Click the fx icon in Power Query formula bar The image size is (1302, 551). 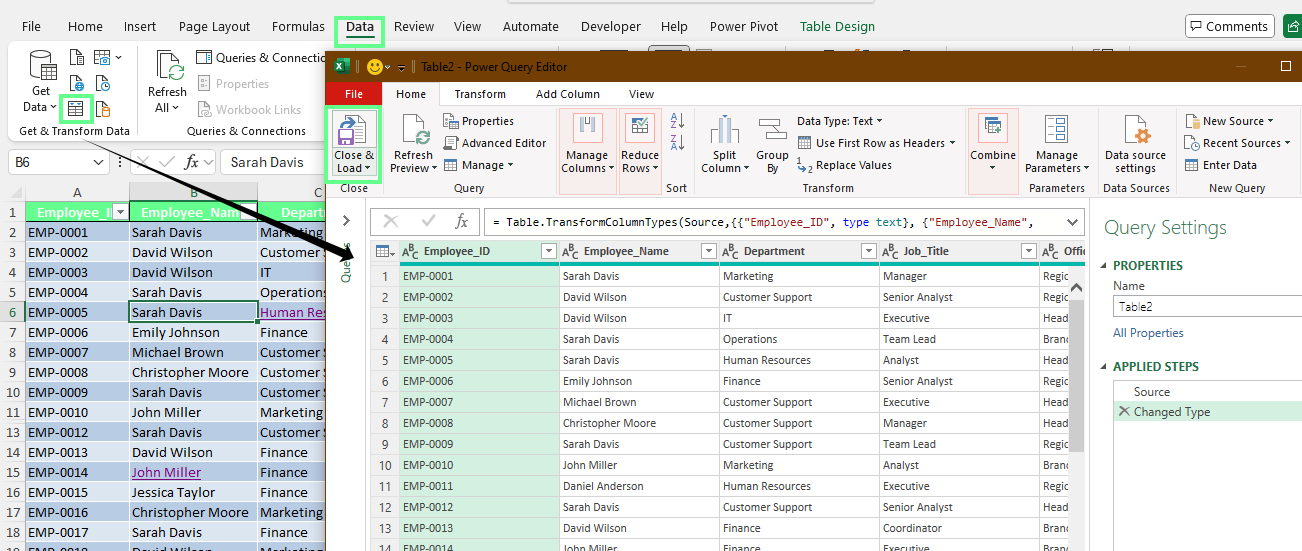461,221
